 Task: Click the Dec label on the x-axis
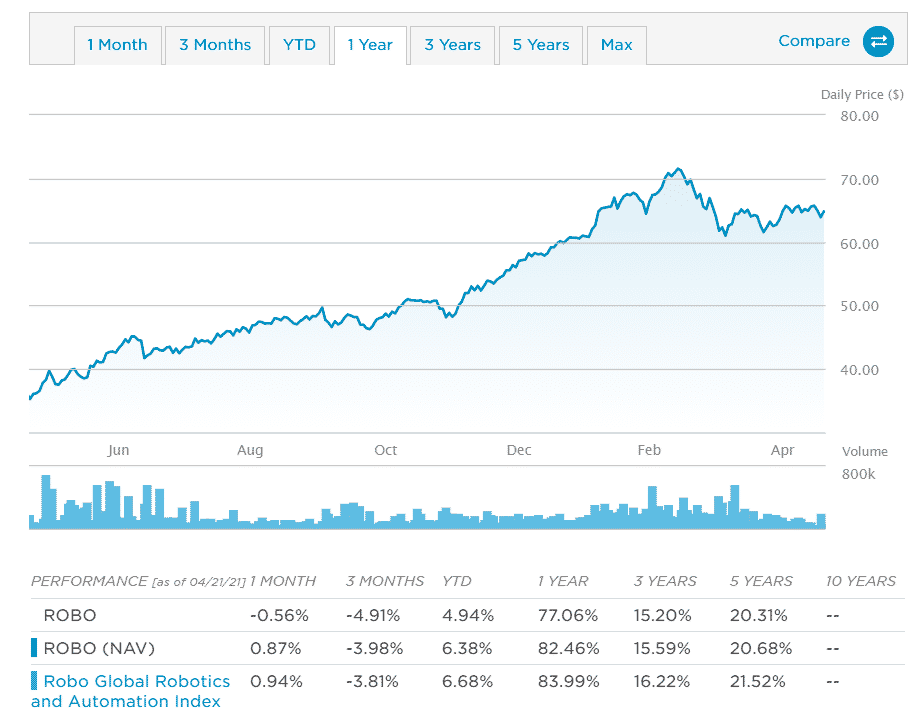tap(519, 450)
